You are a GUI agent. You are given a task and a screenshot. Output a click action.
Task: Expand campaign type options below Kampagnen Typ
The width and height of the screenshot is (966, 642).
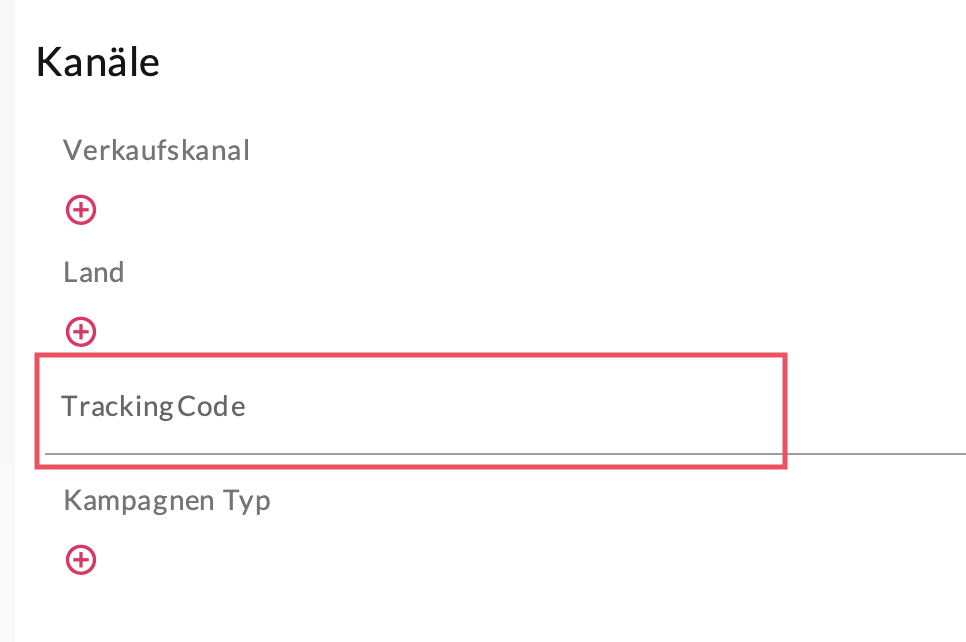[x=81, y=560]
